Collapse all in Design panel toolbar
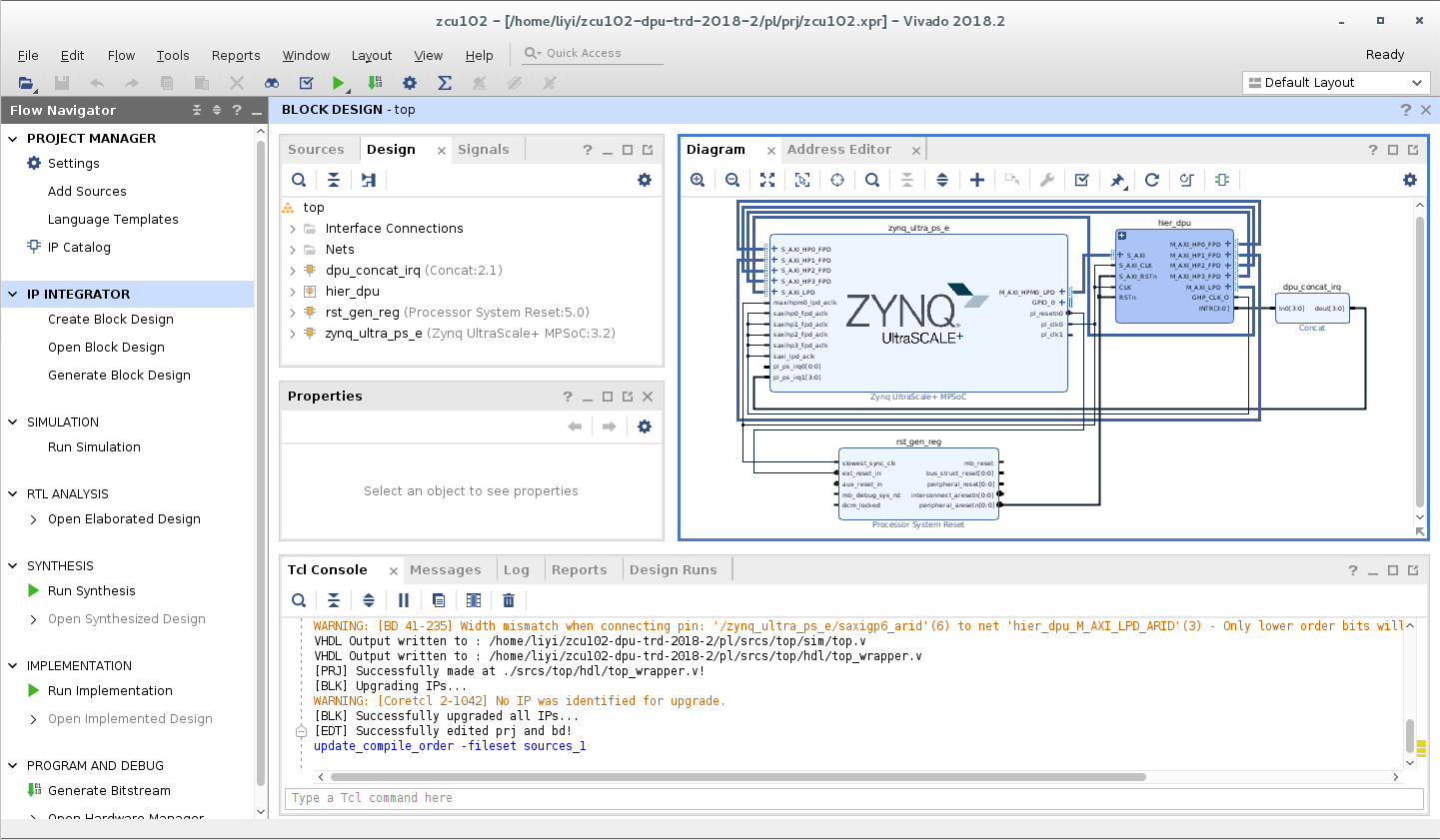Screen dimensions: 1440x840 pos(334,180)
